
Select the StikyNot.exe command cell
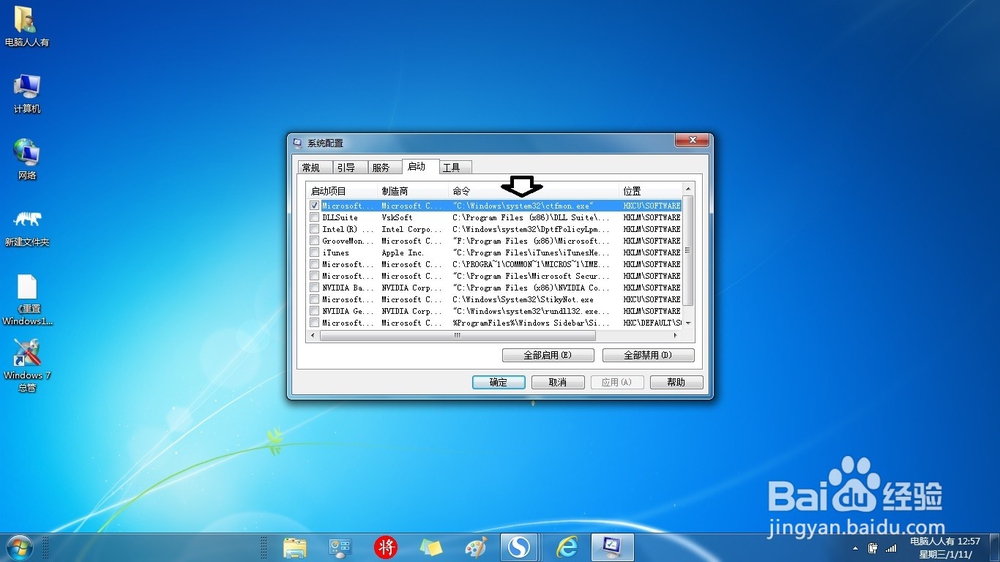tap(523, 299)
